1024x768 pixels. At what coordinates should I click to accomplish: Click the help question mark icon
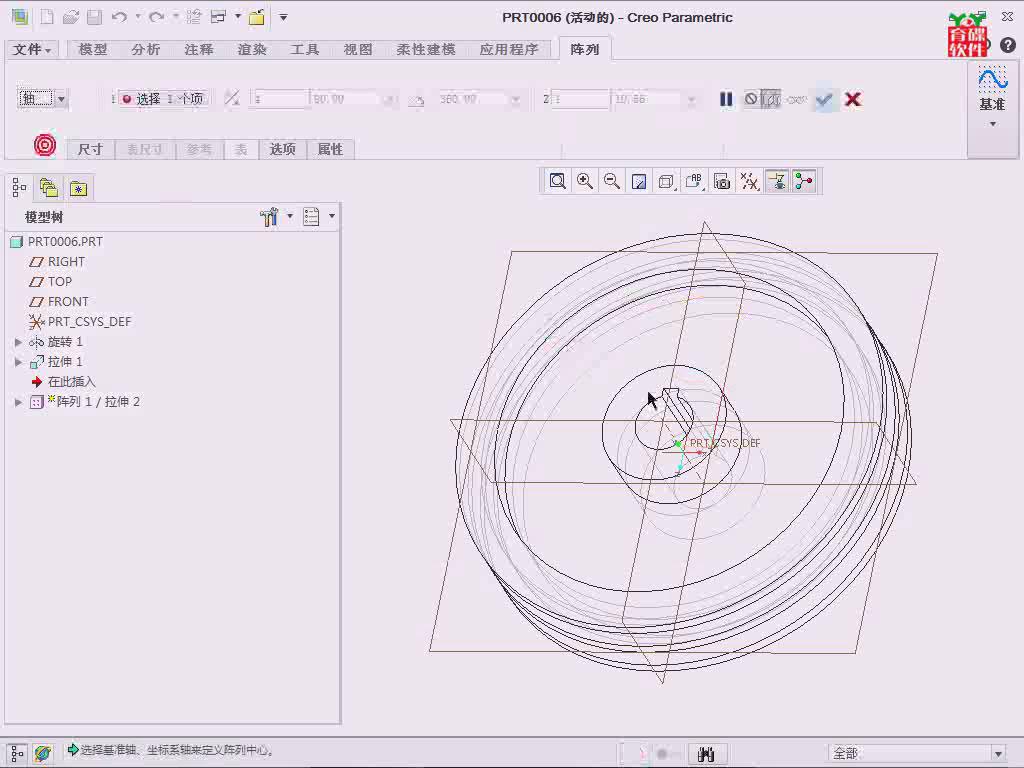[x=1008, y=45]
